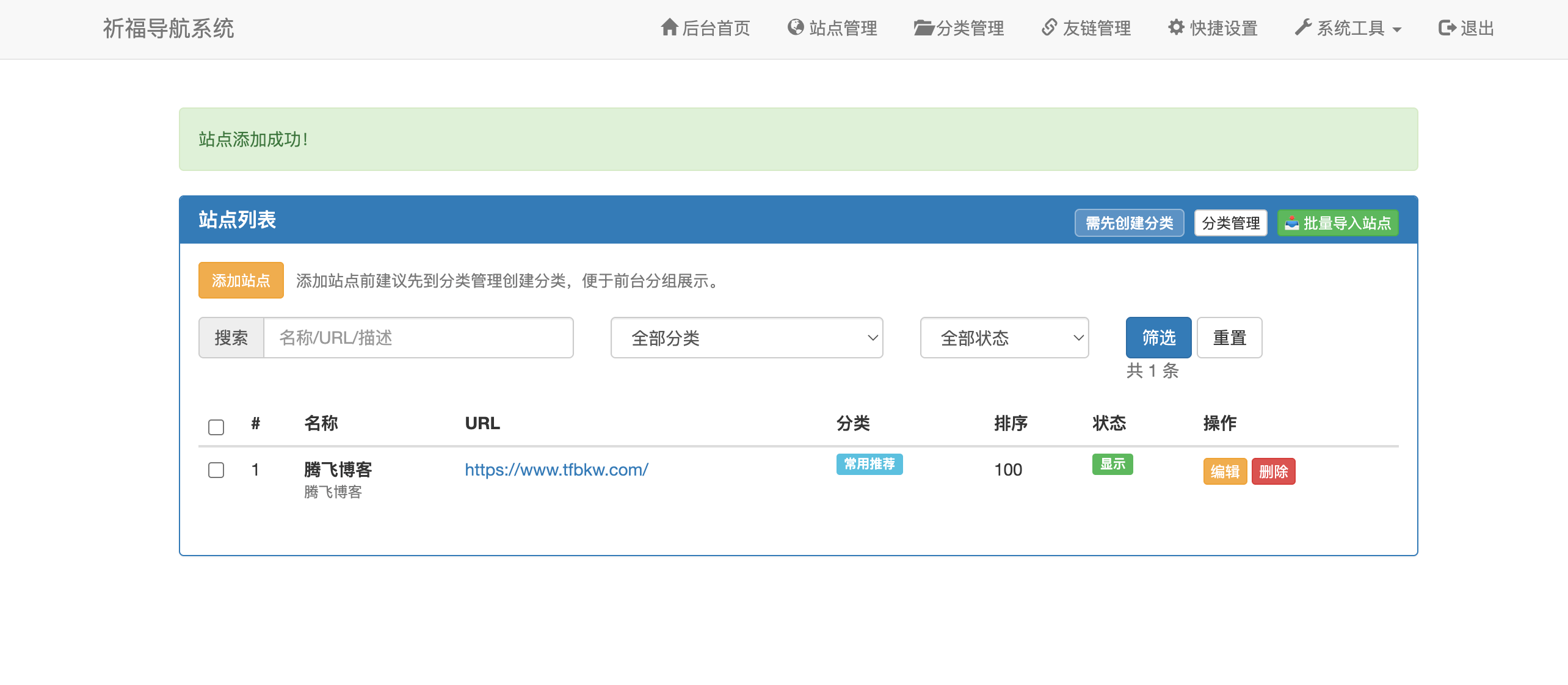The width and height of the screenshot is (1568, 685).
Task: Click the 共 1 条 count text
Action: click(x=1152, y=371)
